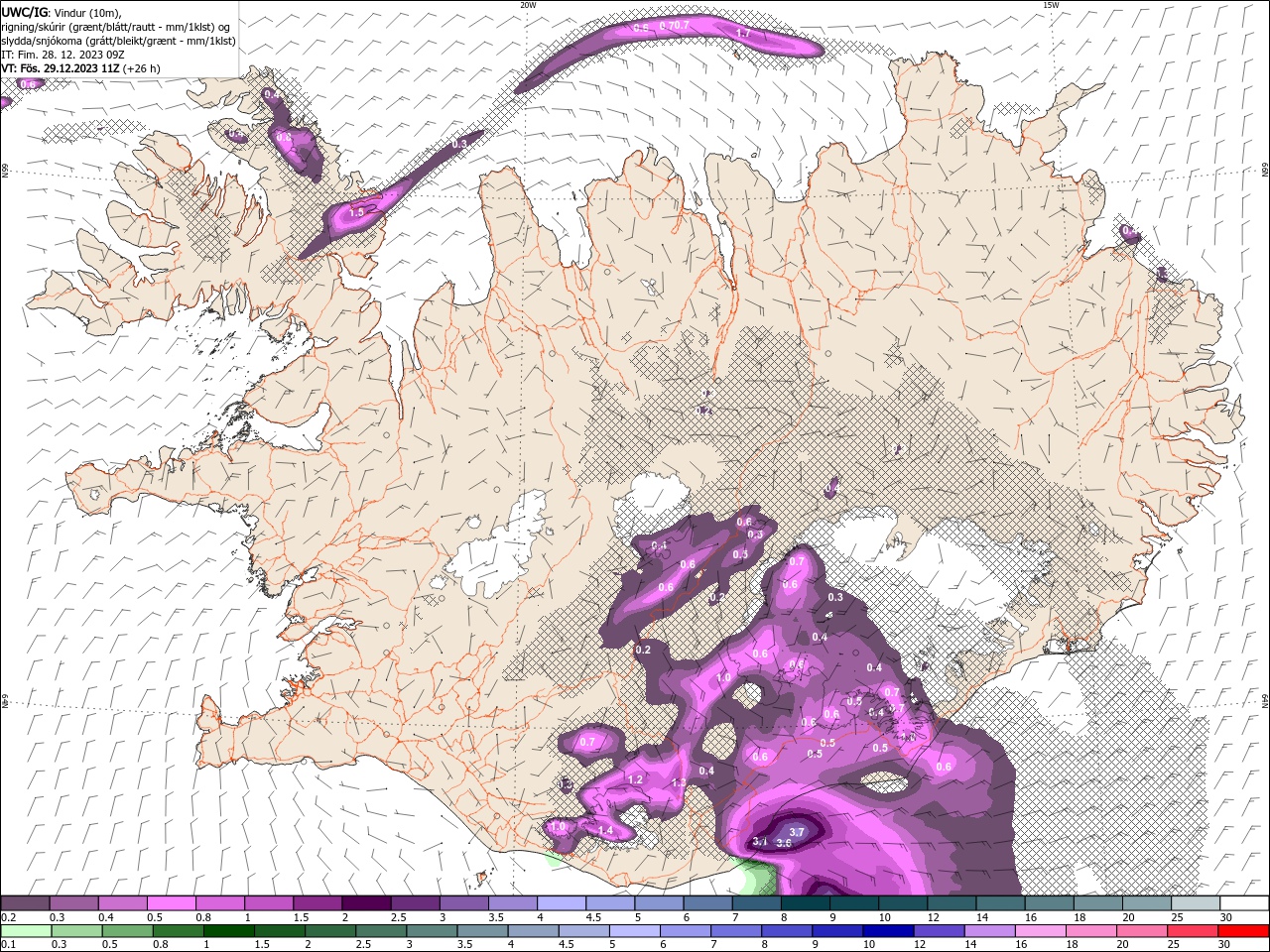Click the snow scale swatch between 0.2 and 0.3
The image size is (1270, 952).
(x=25, y=902)
